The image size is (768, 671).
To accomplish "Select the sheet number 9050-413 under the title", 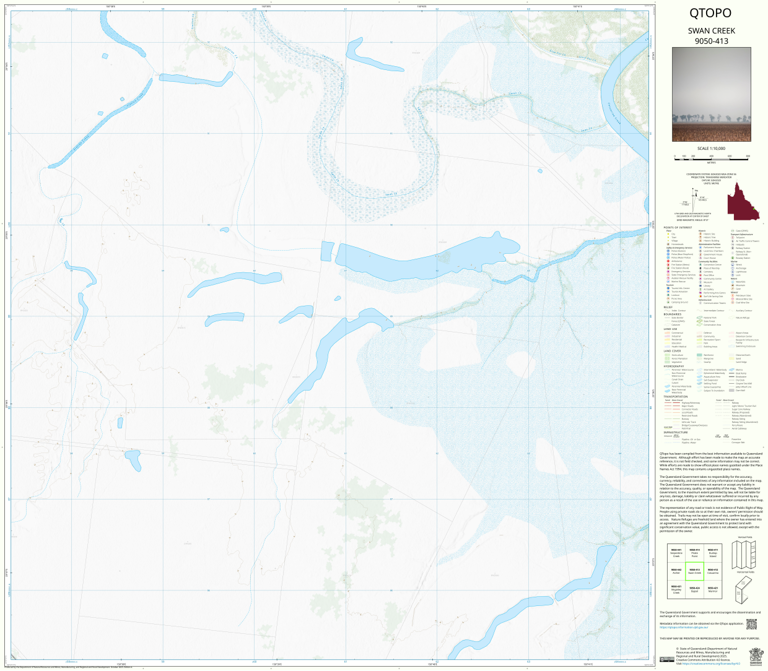I will 711,41.
